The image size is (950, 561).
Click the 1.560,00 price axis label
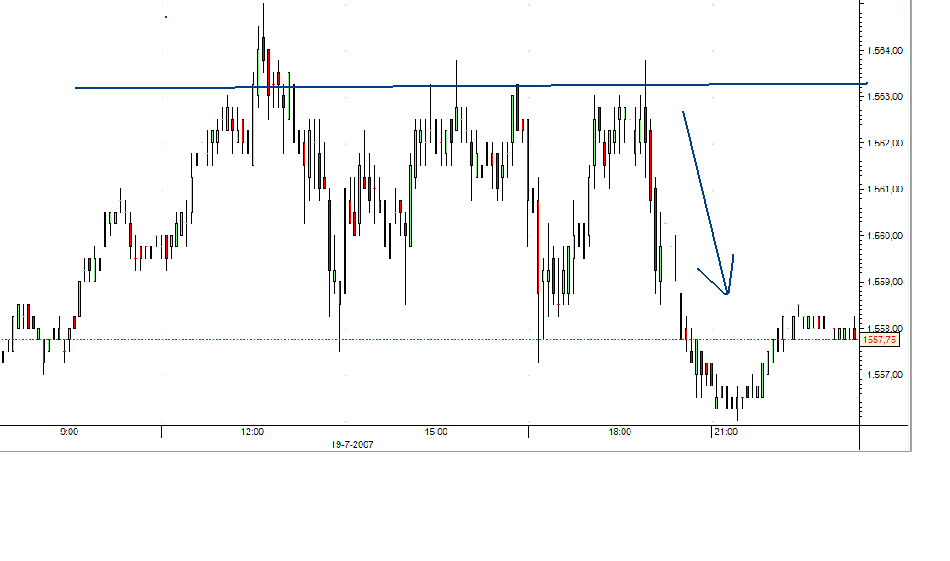coord(885,236)
